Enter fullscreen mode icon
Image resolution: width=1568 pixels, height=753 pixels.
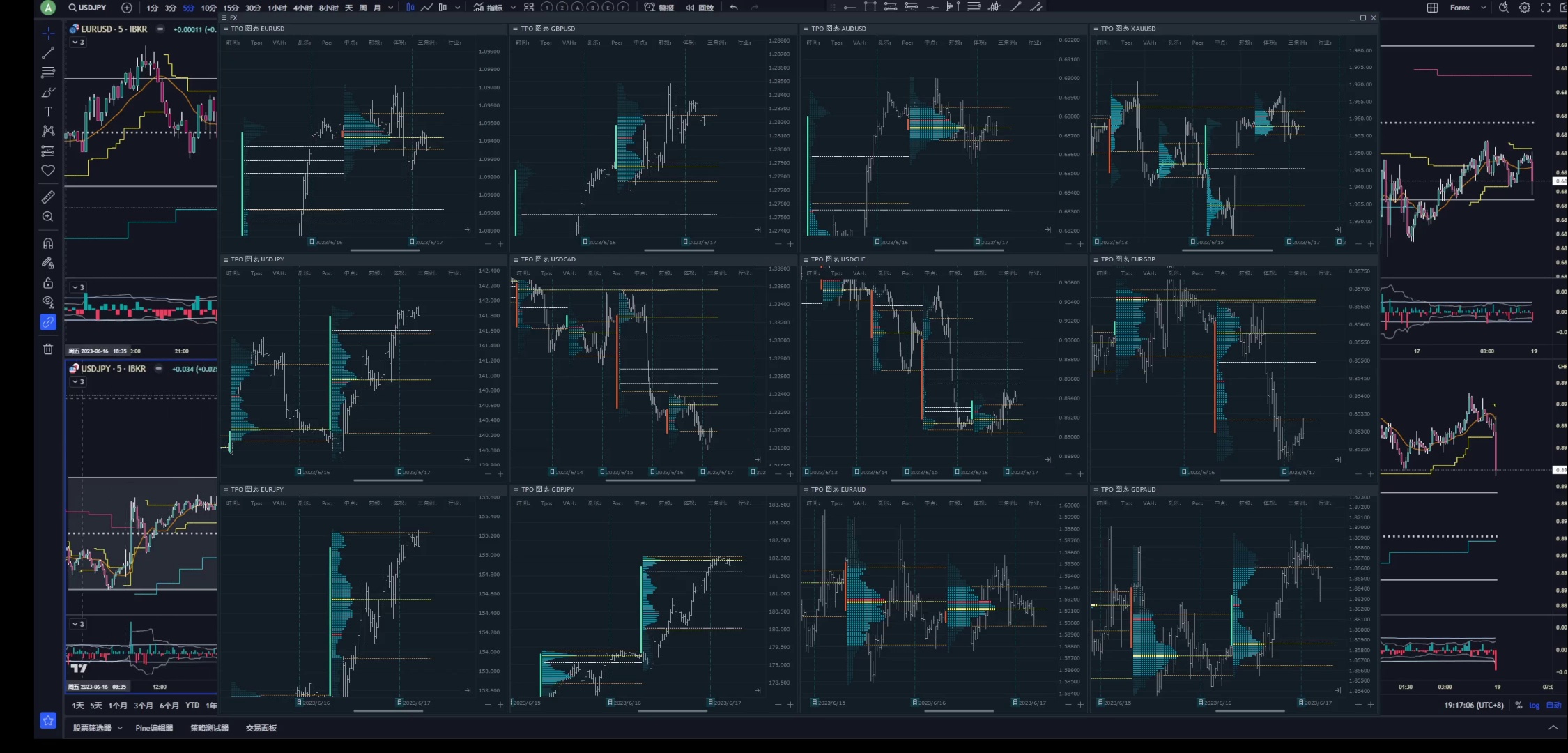[x=1545, y=8]
